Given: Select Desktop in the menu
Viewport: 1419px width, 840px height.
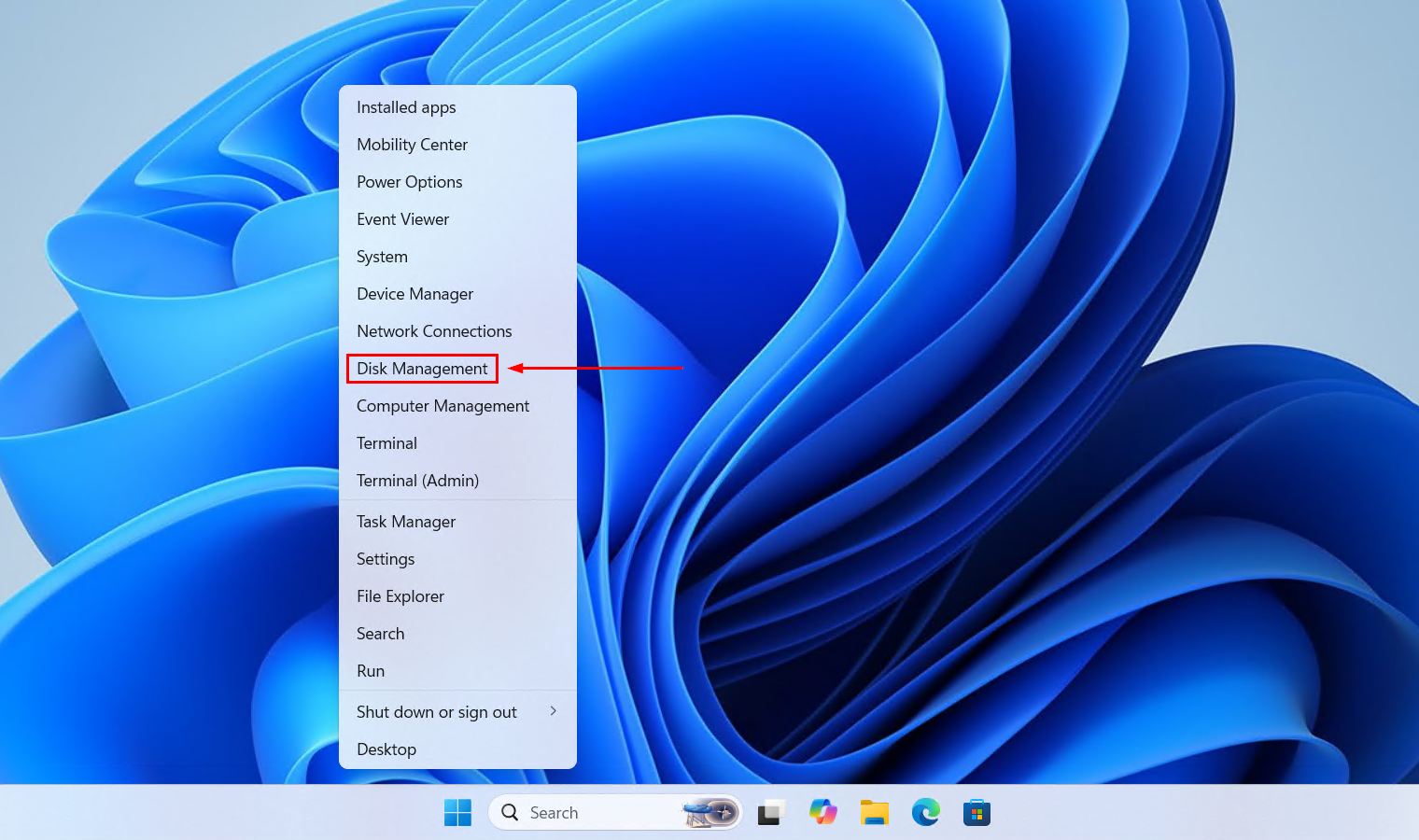Looking at the screenshot, I should (457, 749).
